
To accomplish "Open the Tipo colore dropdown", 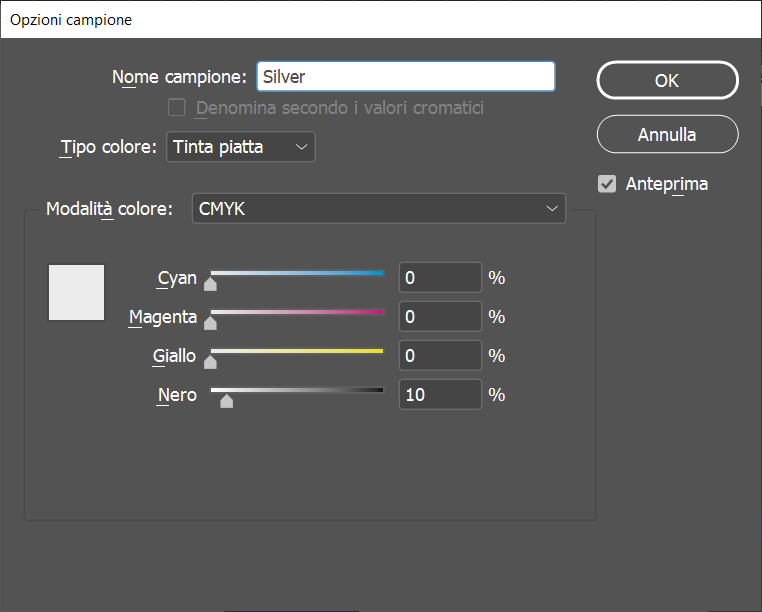I will coord(241,147).
